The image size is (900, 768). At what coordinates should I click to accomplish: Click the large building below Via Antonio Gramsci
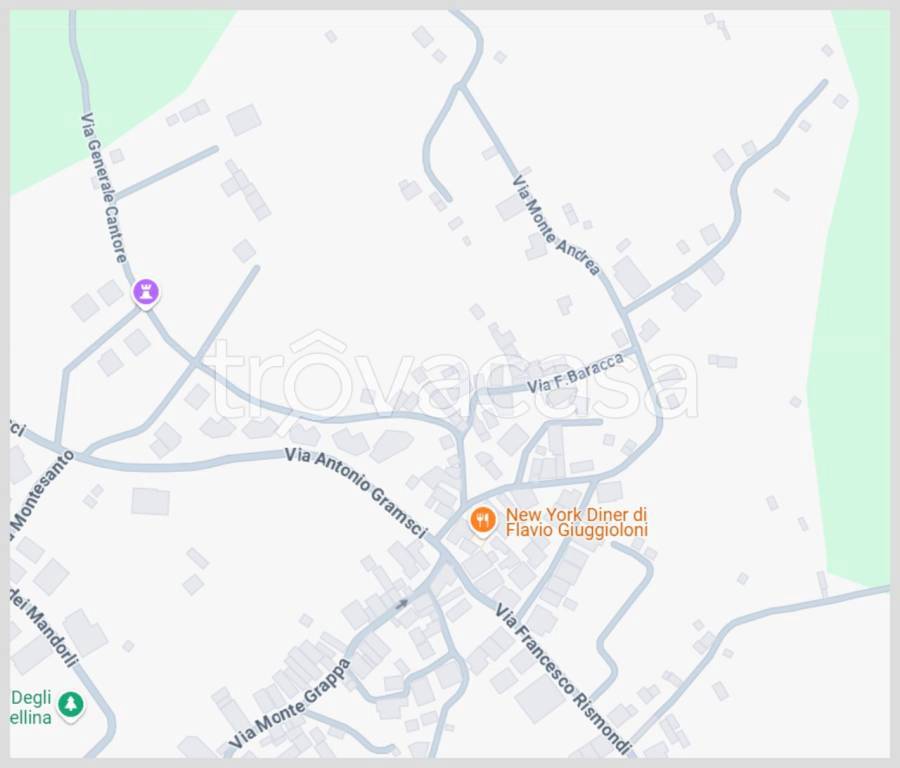(x=150, y=501)
